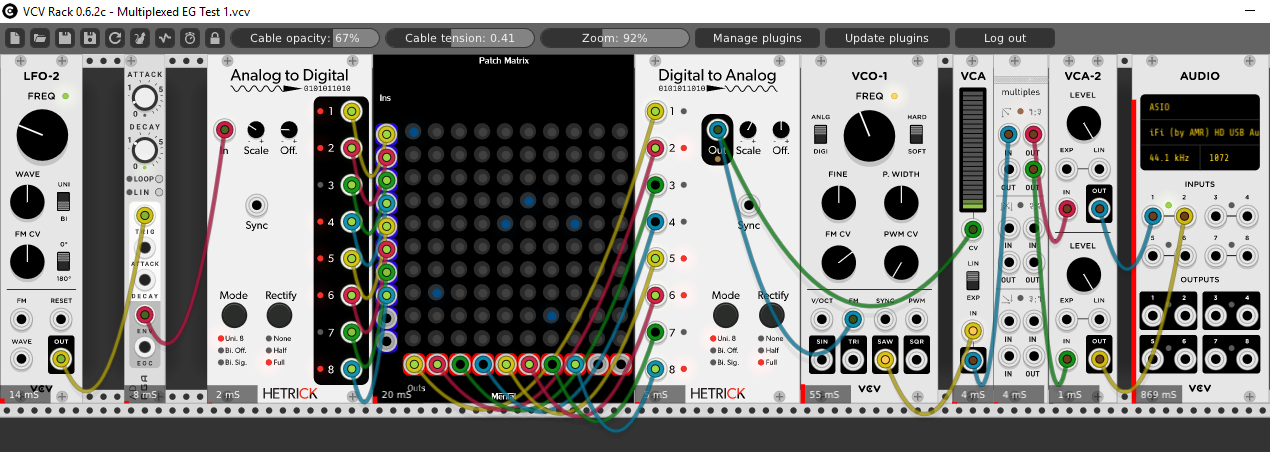
Task: Click the Analog to Digital Off. knob
Action: coord(289,130)
